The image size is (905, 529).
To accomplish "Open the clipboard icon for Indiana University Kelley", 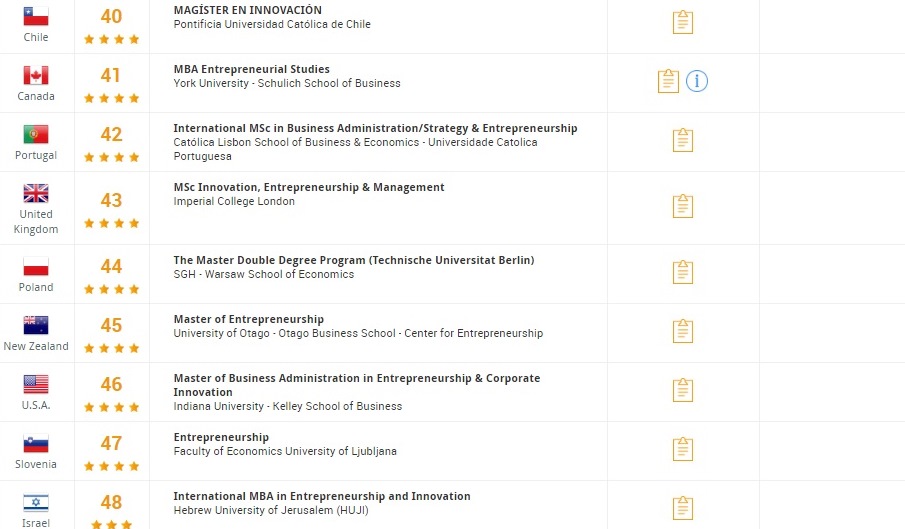I will point(683,390).
